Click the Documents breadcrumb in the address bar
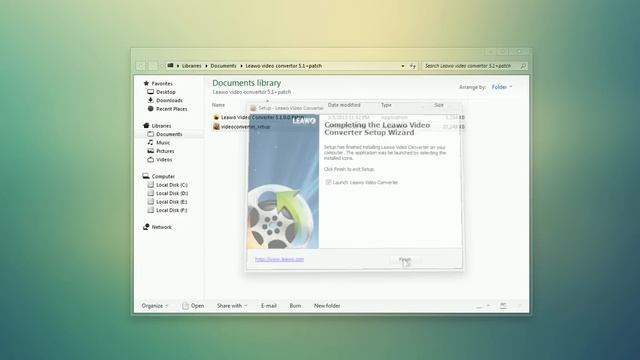This screenshot has height=360, width=640. pyautogui.click(x=223, y=66)
